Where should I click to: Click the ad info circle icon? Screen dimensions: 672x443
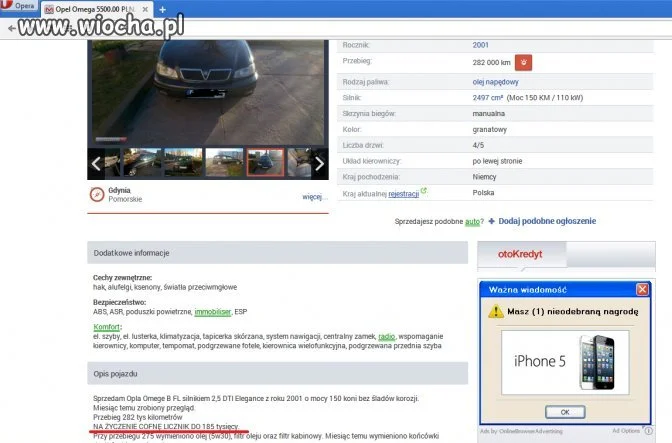[648, 431]
